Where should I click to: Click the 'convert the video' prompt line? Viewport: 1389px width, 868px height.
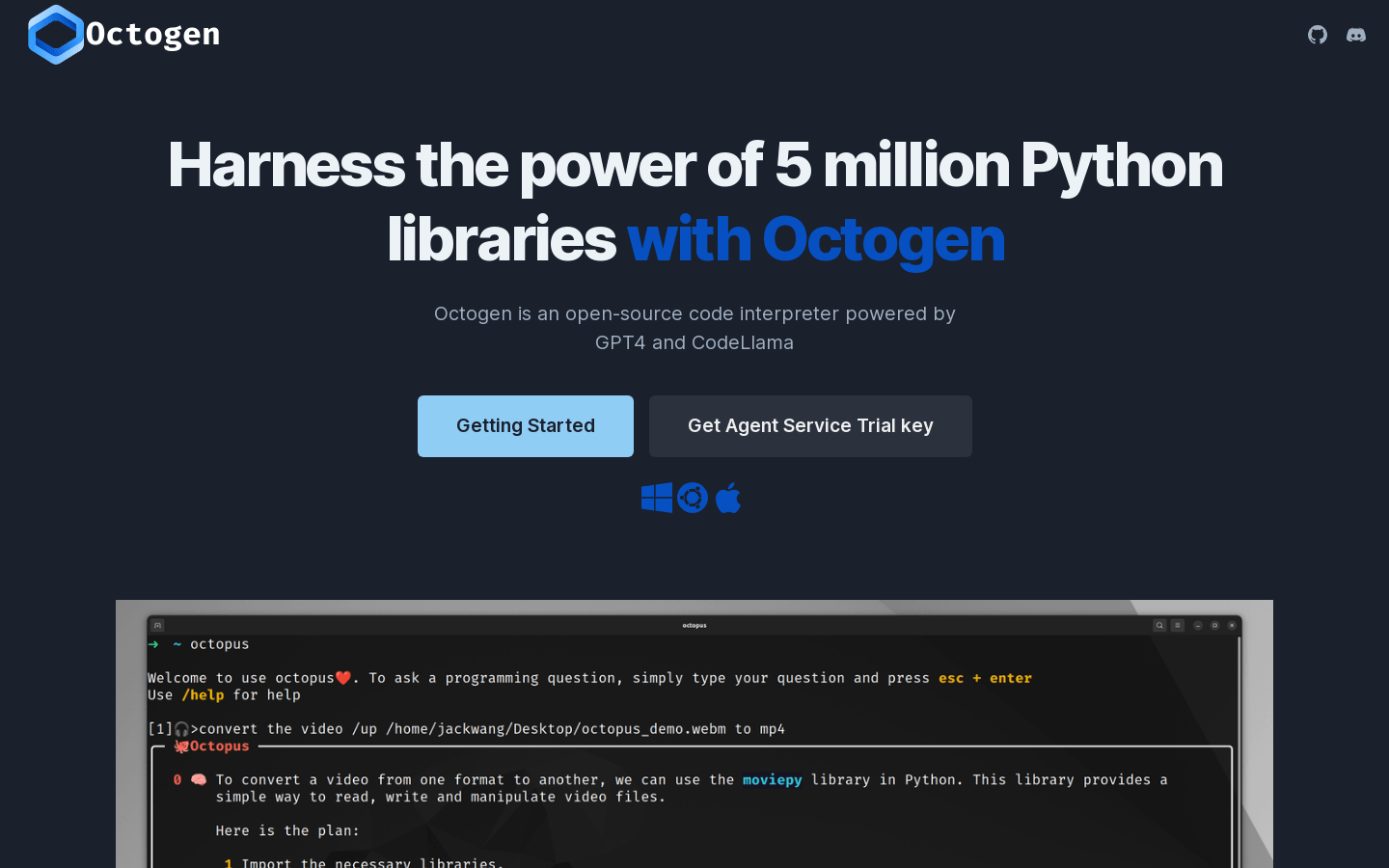click(467, 729)
